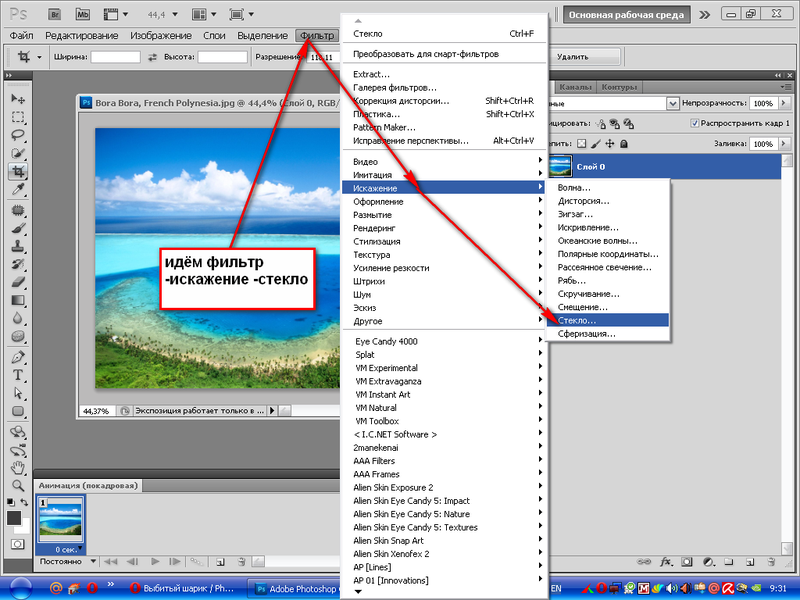Toggle lock transparent pixels in Layers

[581, 144]
